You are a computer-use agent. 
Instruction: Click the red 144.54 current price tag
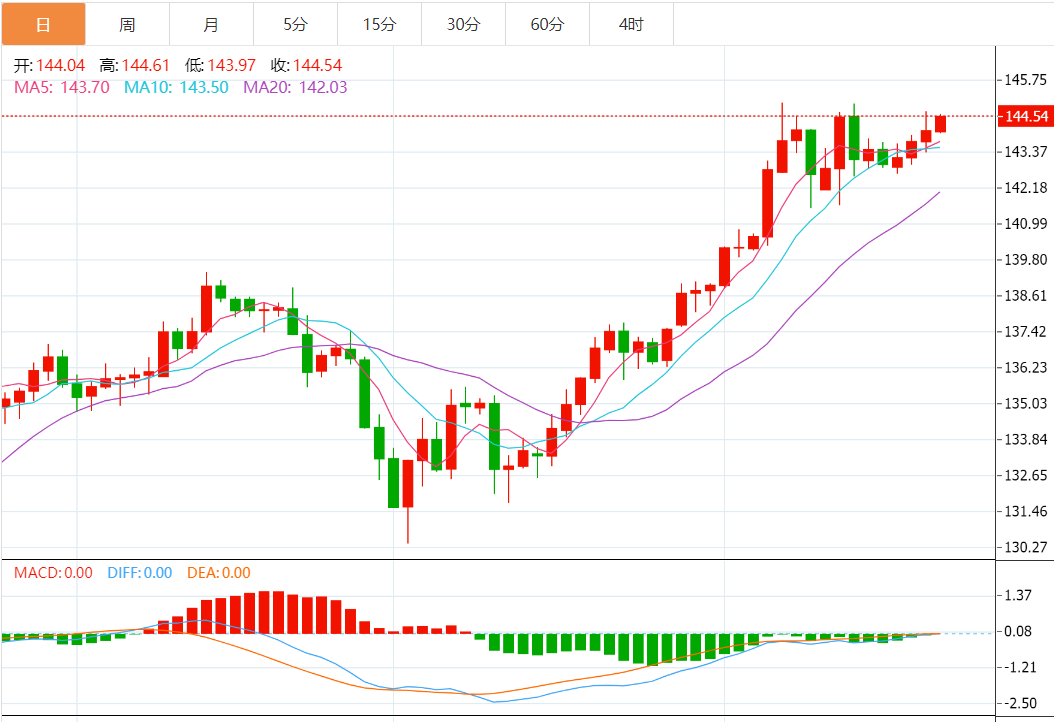(1025, 116)
